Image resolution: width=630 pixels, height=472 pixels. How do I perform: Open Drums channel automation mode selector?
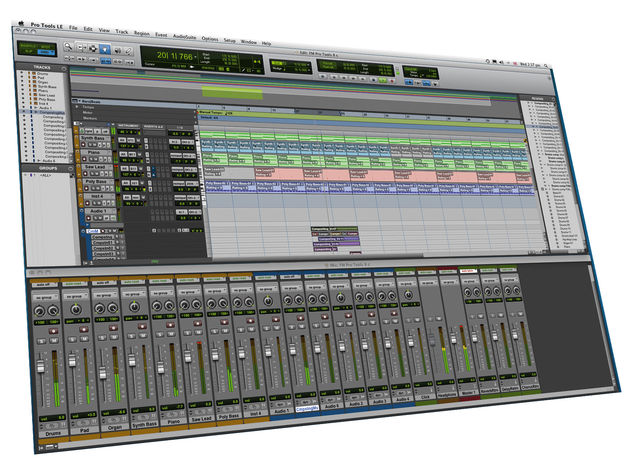[44, 285]
